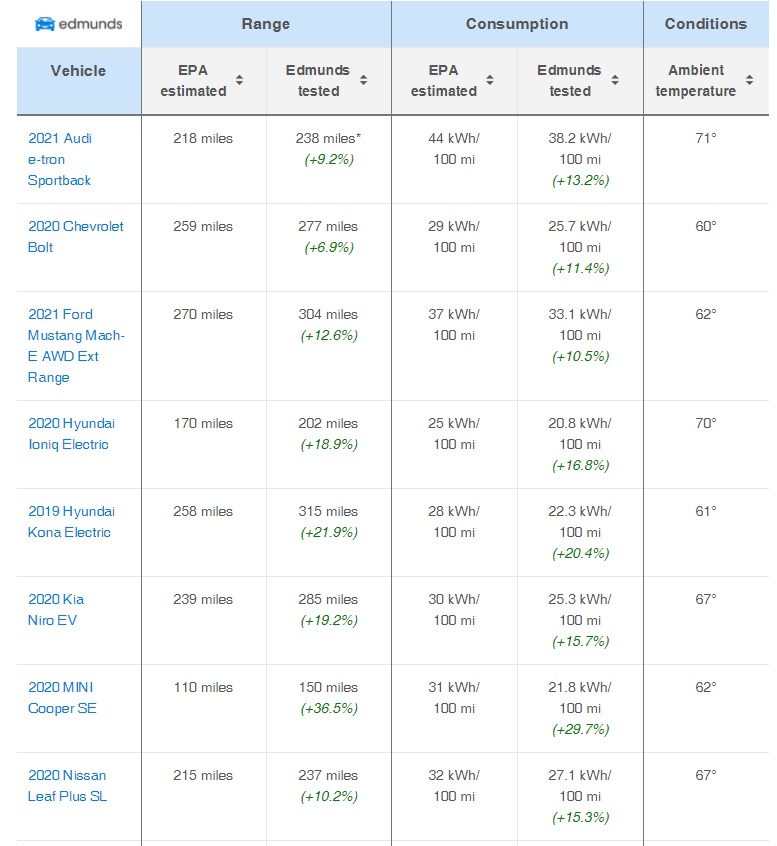Click the Range column group header
Viewport: 777px width, 846px height.
tap(266, 24)
